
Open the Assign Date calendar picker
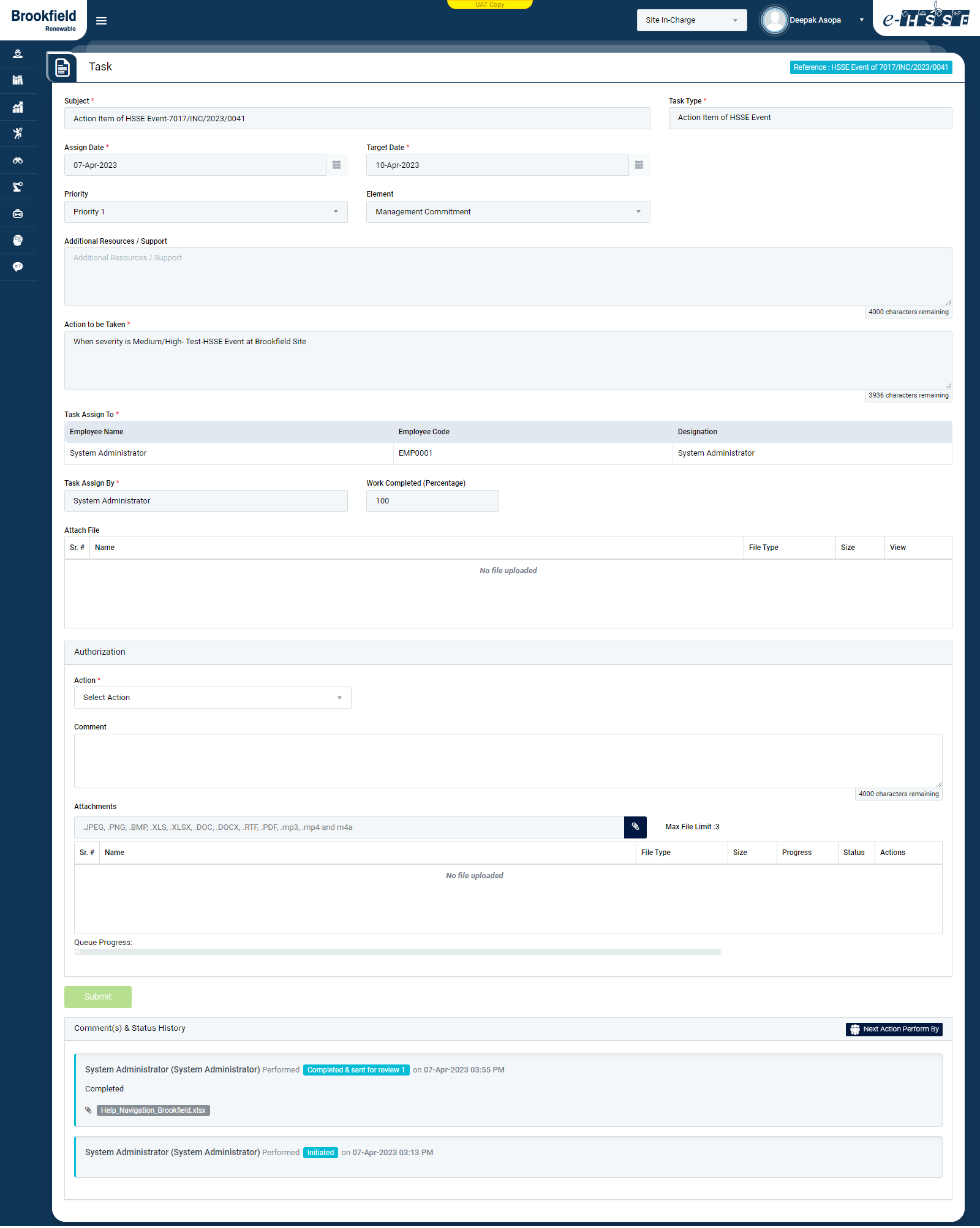[336, 165]
